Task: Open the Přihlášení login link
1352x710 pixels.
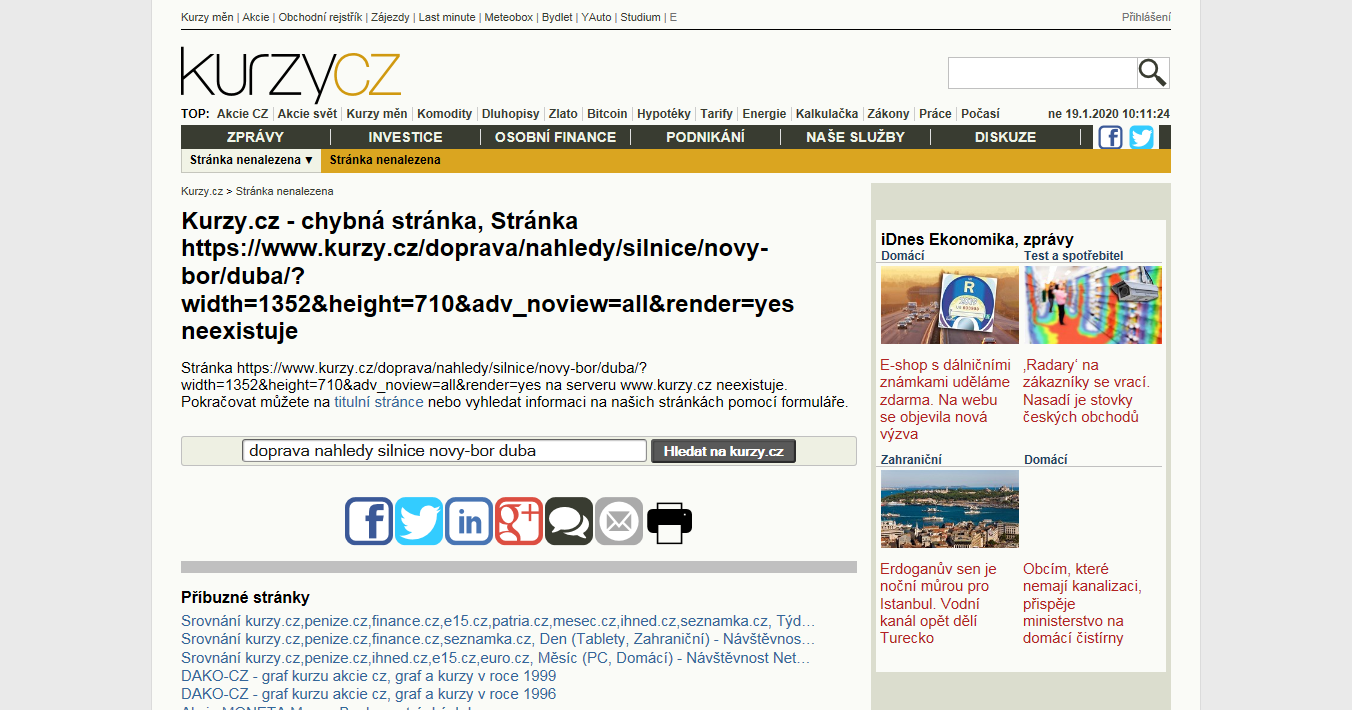Action: pyautogui.click(x=1146, y=17)
